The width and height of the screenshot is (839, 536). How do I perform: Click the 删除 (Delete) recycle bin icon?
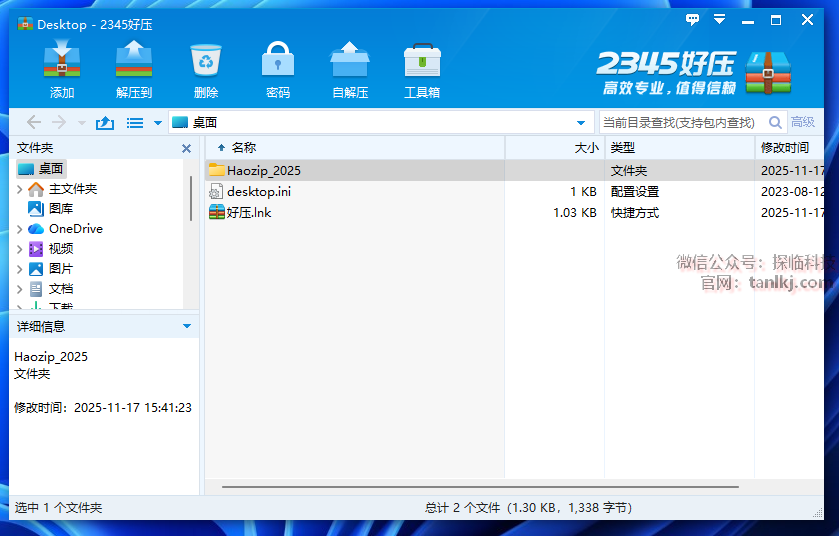point(205,60)
